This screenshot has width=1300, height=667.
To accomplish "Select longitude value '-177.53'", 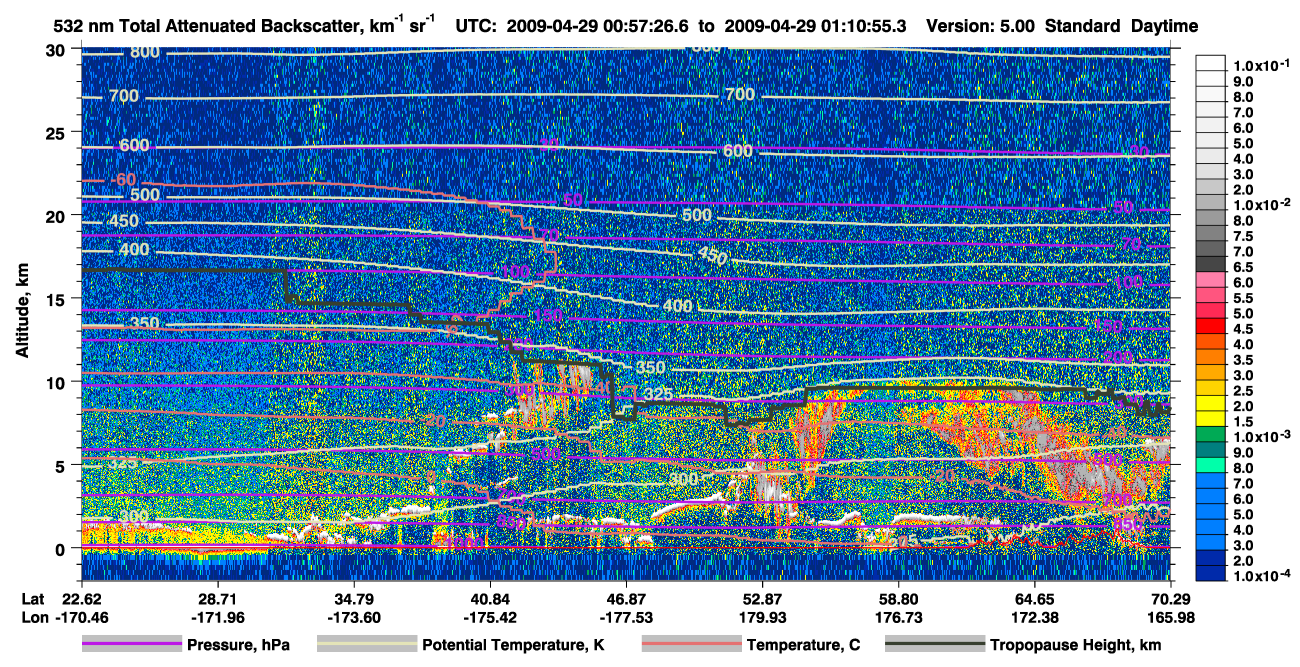I will coord(626,617).
